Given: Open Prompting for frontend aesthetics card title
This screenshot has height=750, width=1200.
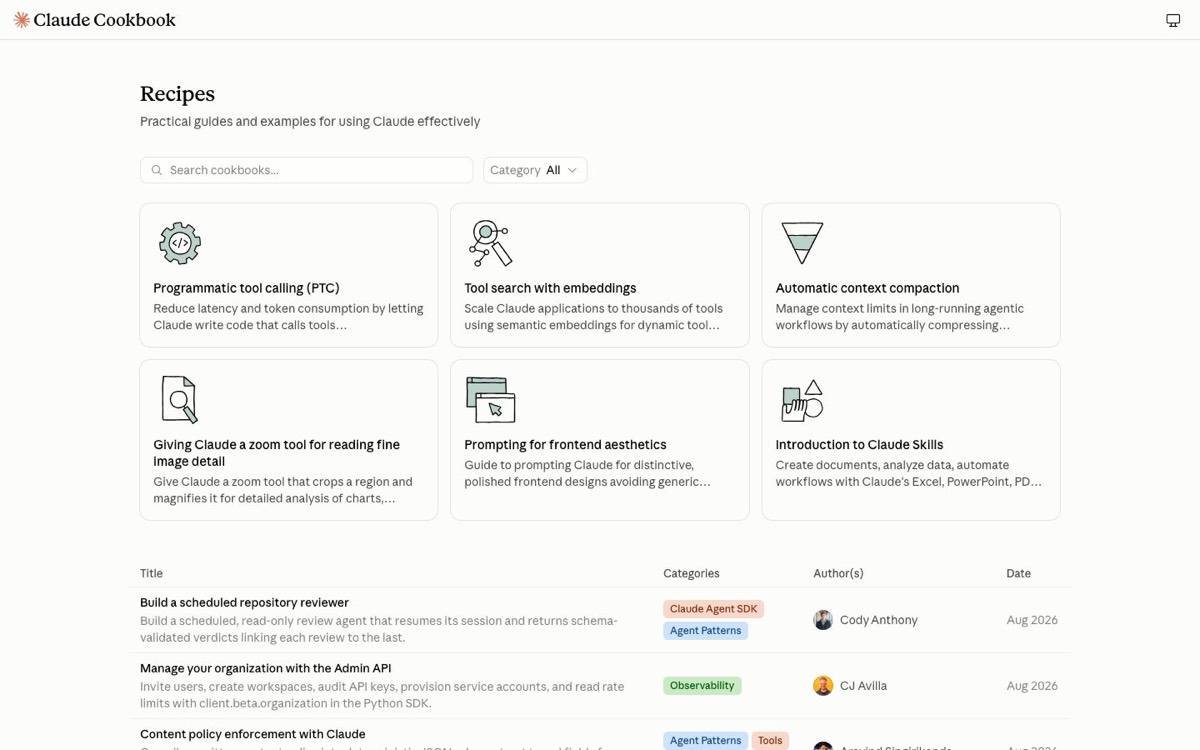Looking at the screenshot, I should [x=565, y=445].
